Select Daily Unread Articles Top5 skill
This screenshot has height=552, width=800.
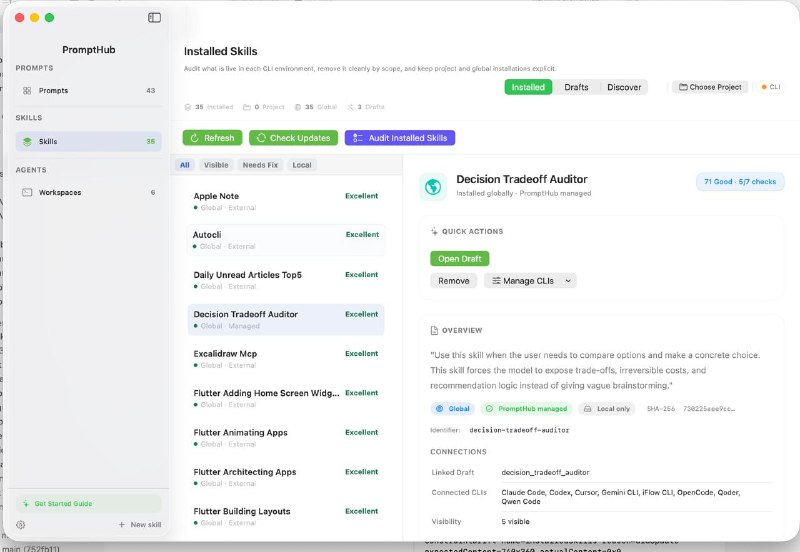(286, 280)
